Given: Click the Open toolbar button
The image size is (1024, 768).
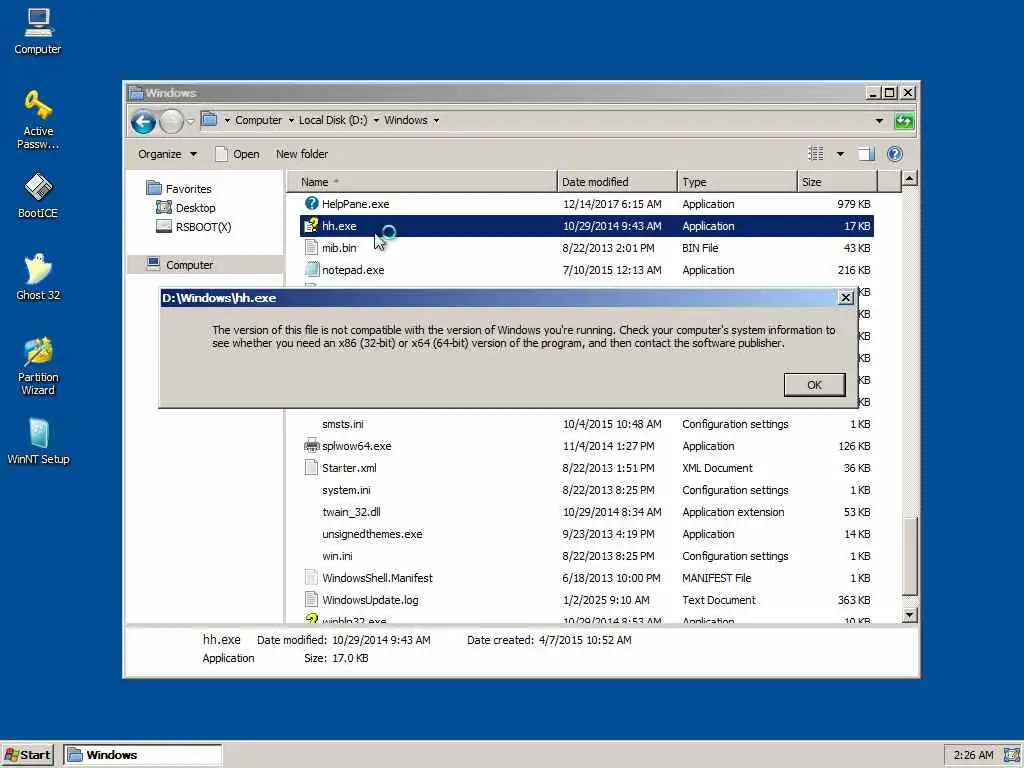Looking at the screenshot, I should tap(238, 154).
